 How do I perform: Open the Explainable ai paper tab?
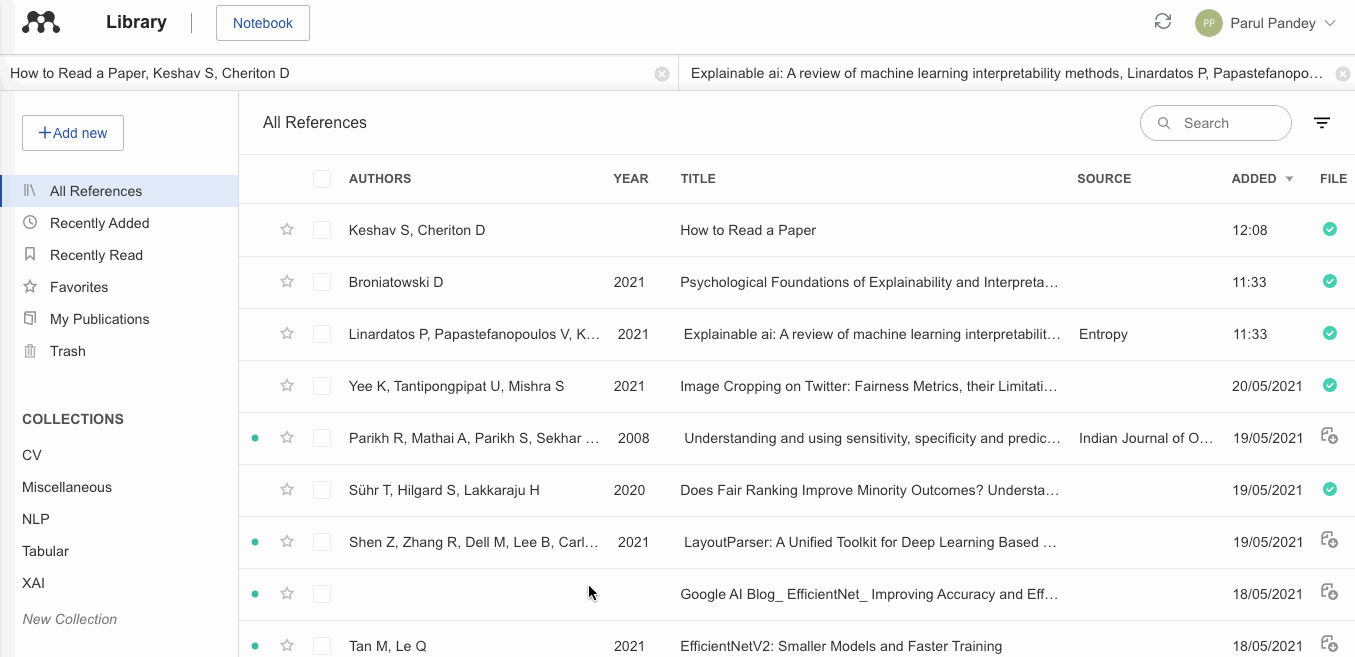[x=1005, y=73]
